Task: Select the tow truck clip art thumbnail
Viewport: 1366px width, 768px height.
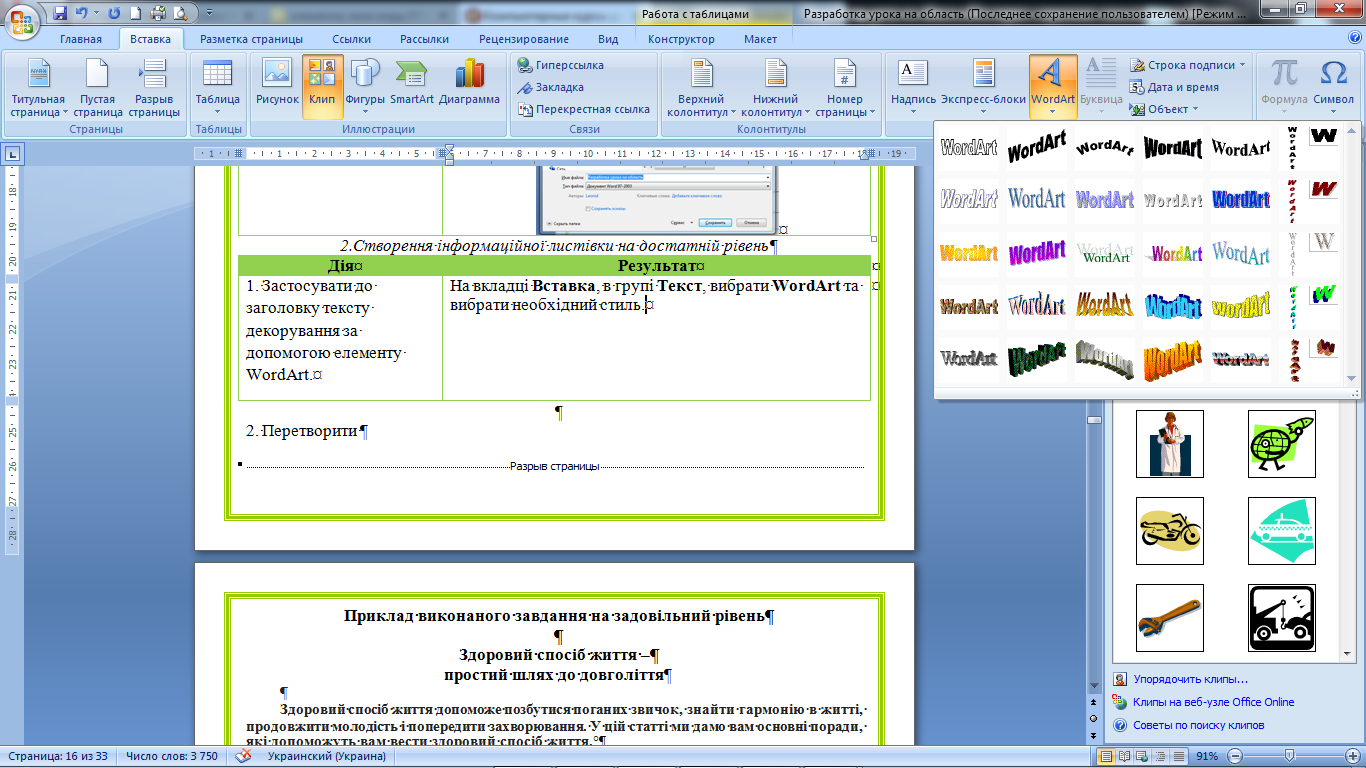Action: tap(1282, 617)
